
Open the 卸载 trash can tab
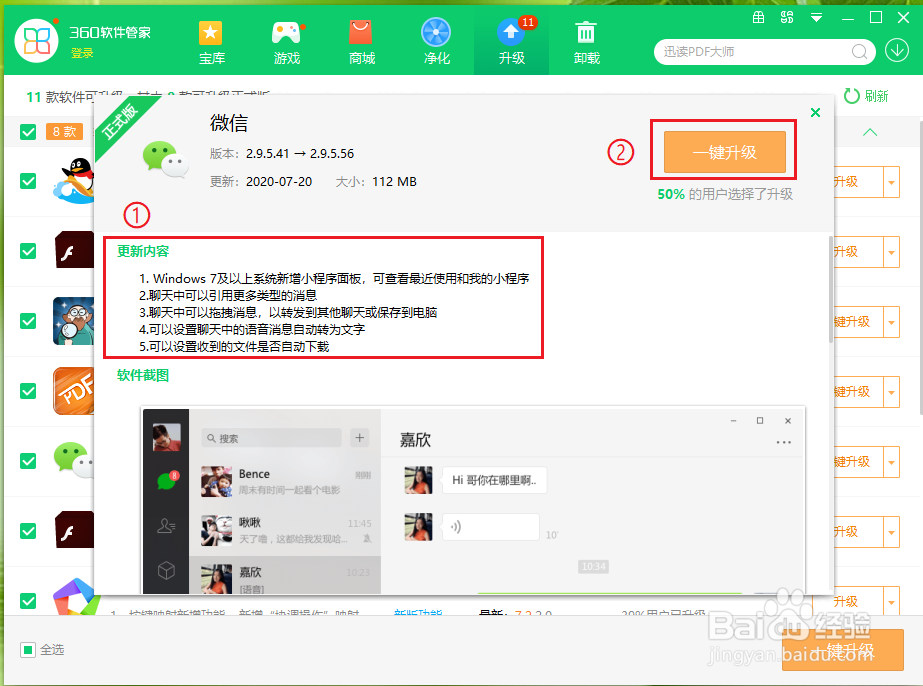tap(586, 42)
